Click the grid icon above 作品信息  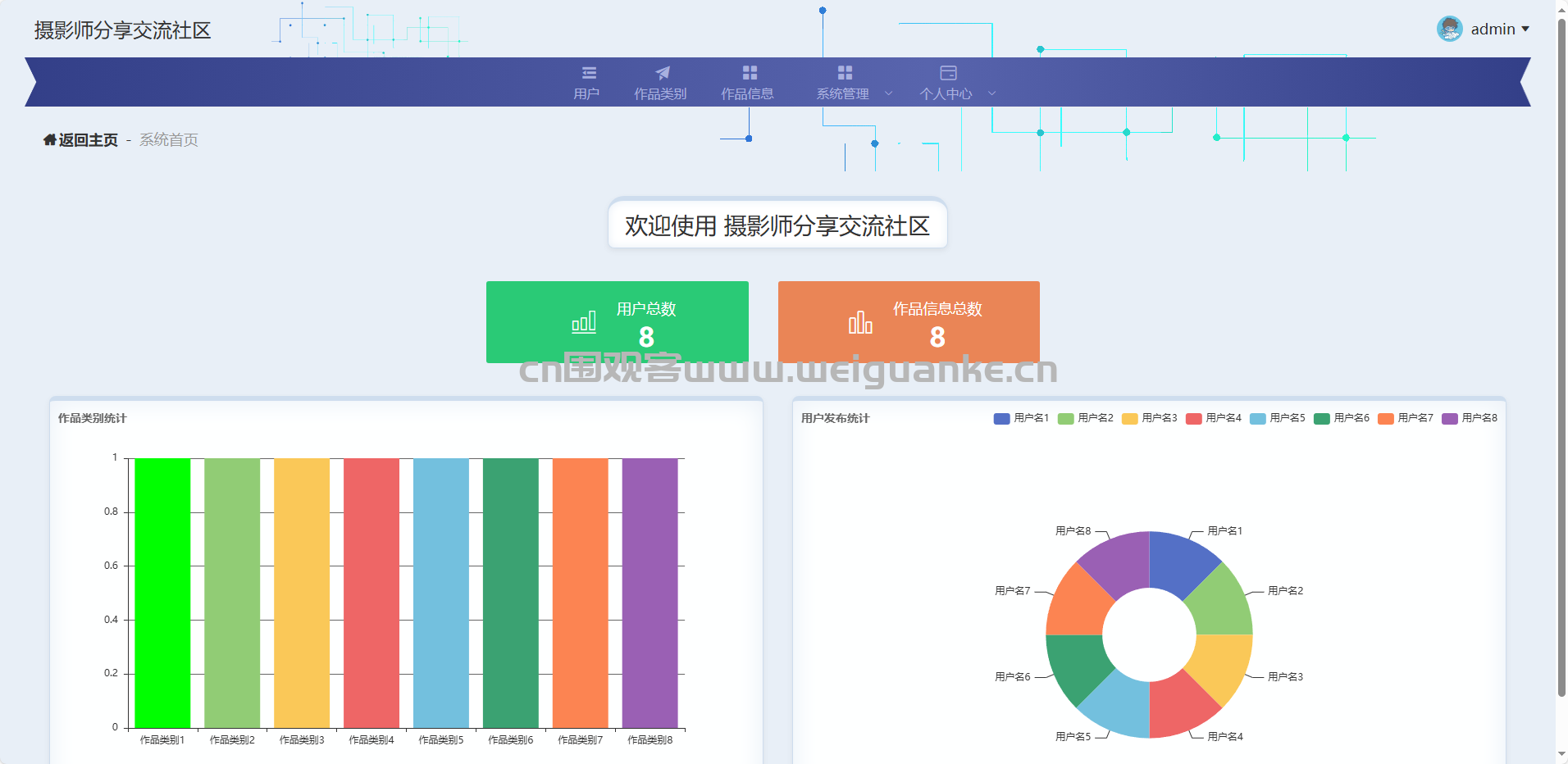(750, 73)
